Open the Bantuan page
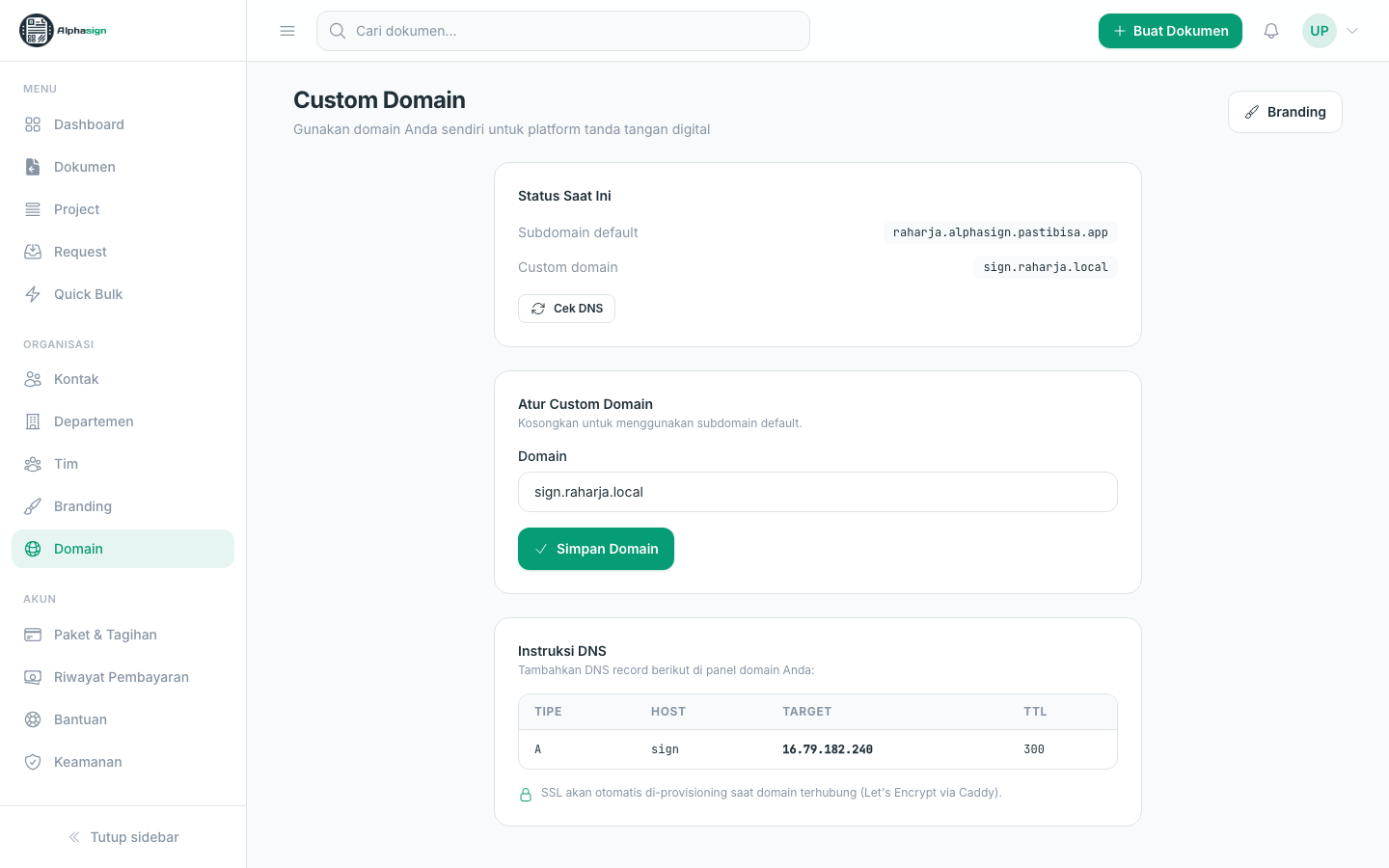The image size is (1389, 868). pyautogui.click(x=123, y=719)
